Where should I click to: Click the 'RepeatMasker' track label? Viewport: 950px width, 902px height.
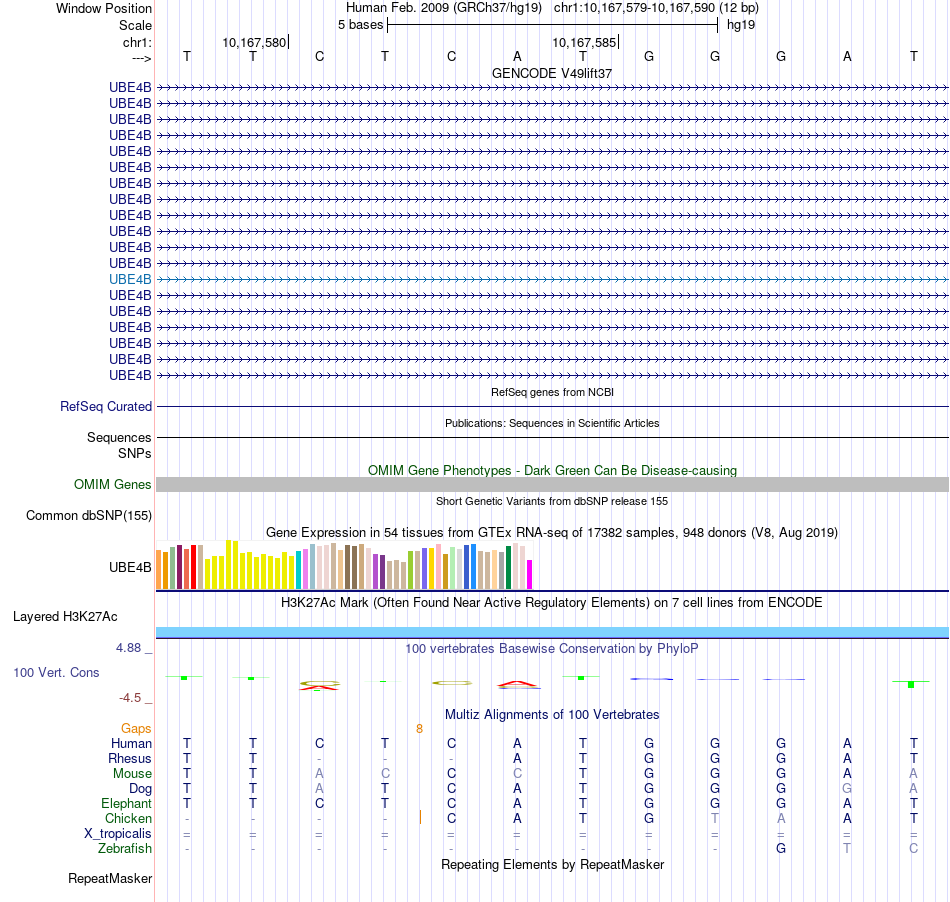(x=110, y=878)
